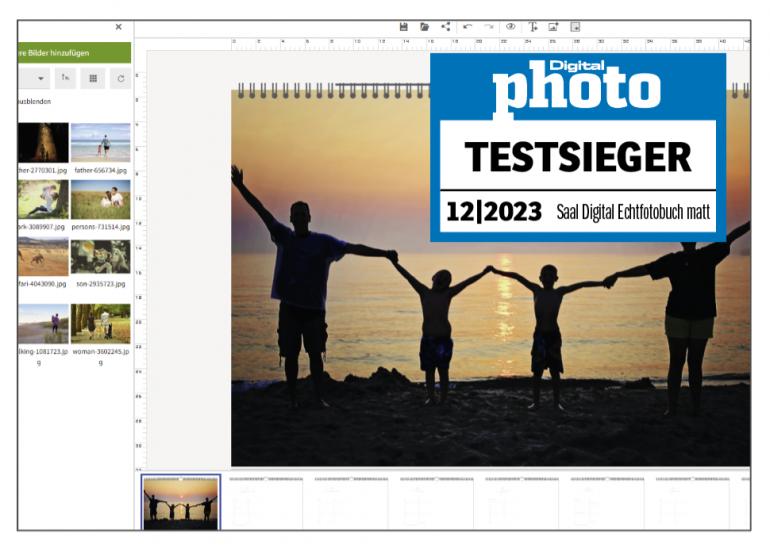770x552 pixels.
Task: Open a saved project folder
Action: [425, 27]
